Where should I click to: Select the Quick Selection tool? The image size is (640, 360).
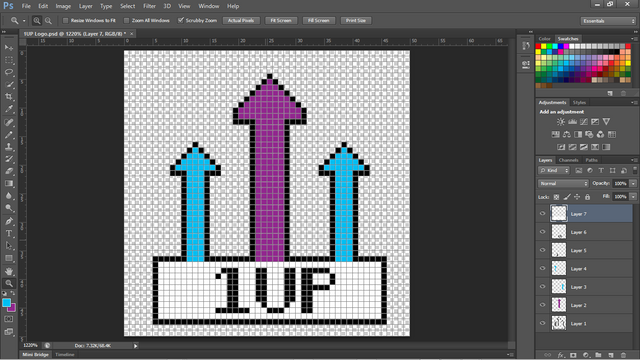coord(9,84)
